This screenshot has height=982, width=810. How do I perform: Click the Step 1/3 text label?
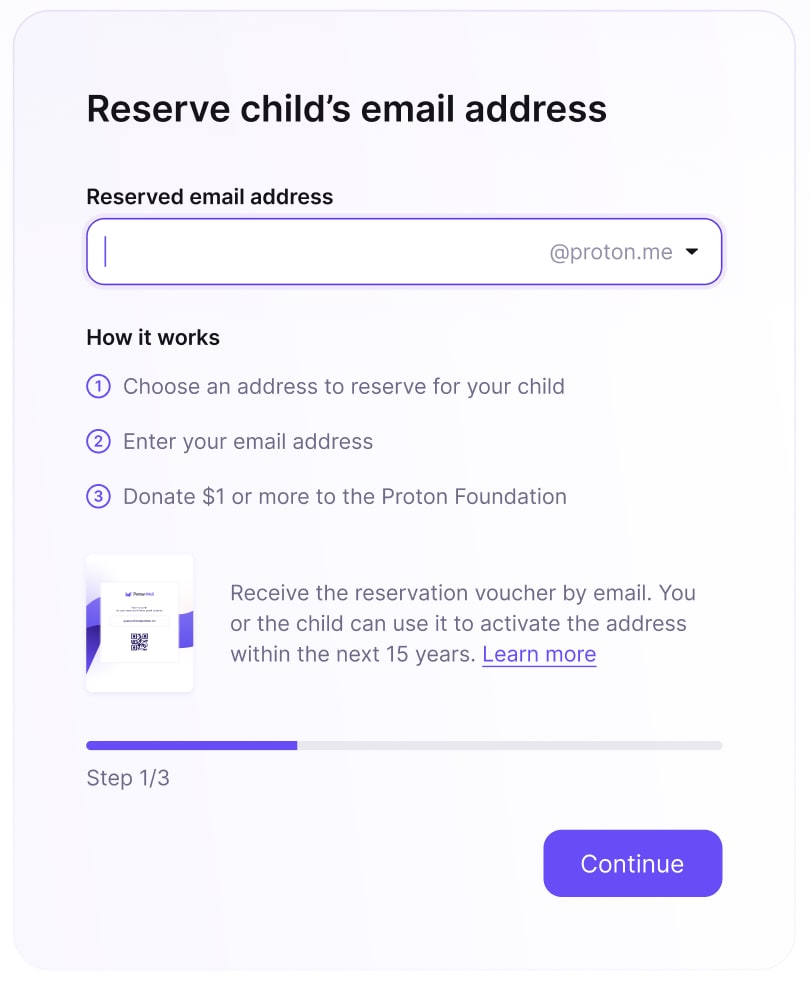pyautogui.click(x=128, y=778)
